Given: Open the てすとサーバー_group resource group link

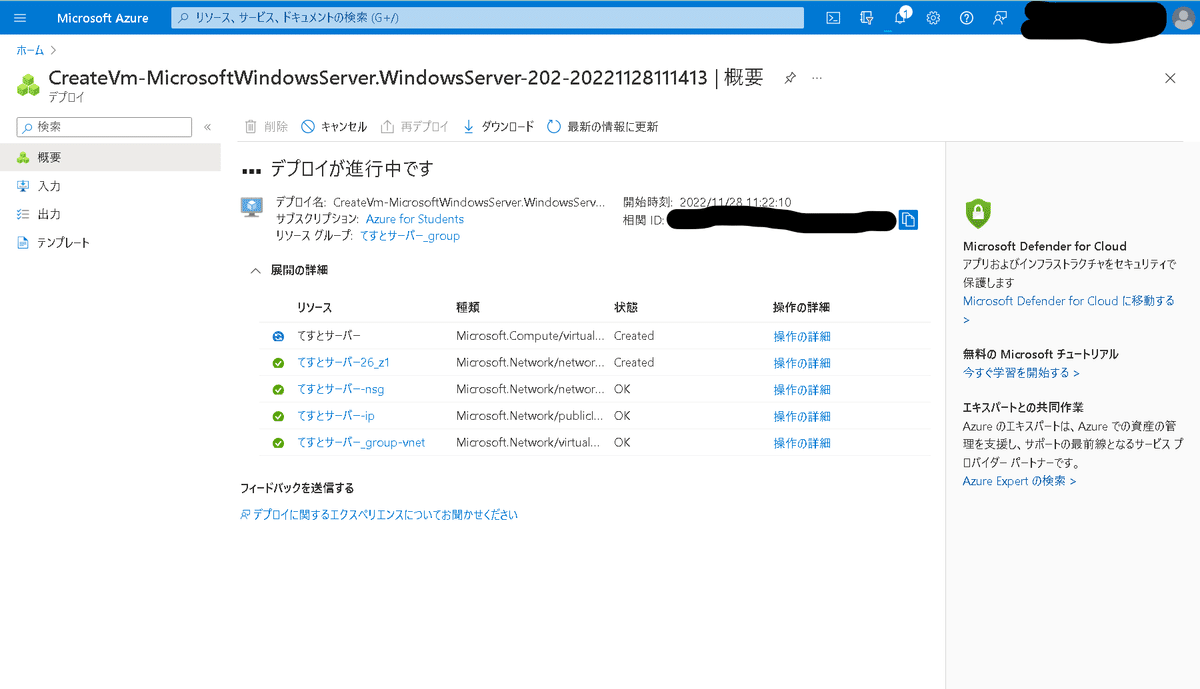Looking at the screenshot, I should 410,236.
